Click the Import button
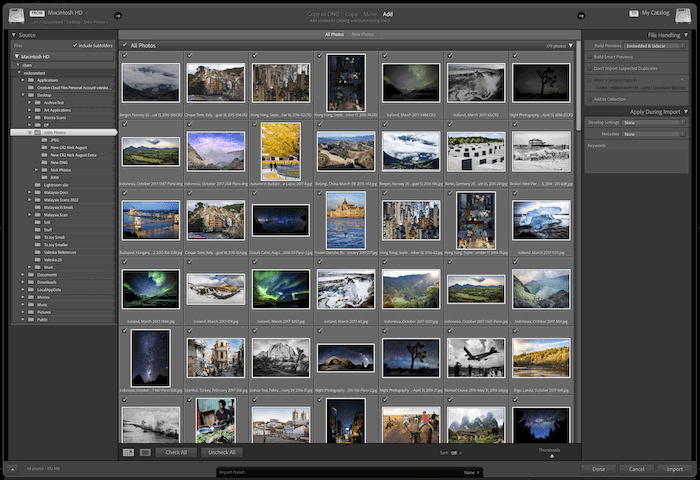This screenshot has height=480, width=700. coord(675,468)
